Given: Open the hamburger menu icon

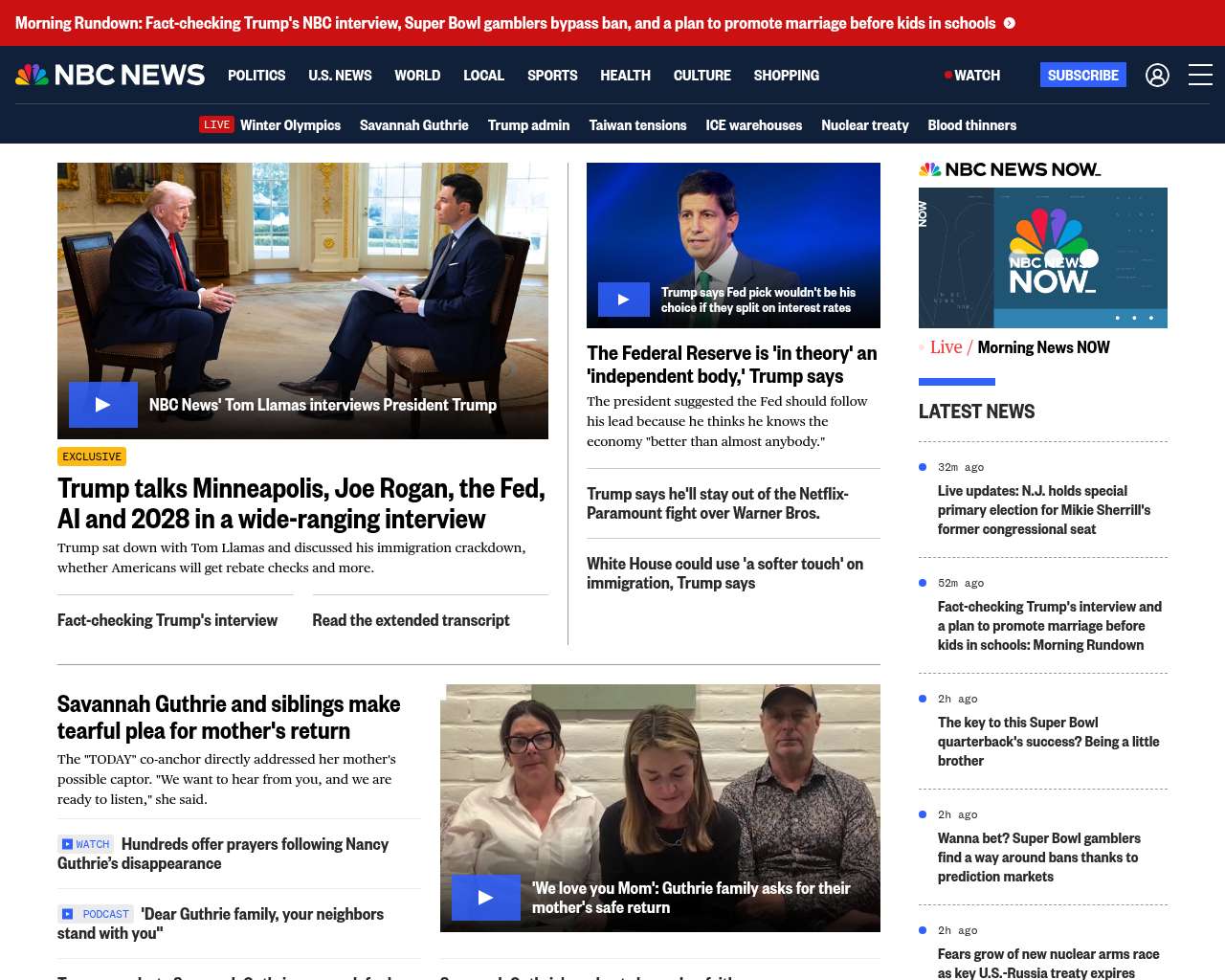Looking at the screenshot, I should coord(1200,75).
